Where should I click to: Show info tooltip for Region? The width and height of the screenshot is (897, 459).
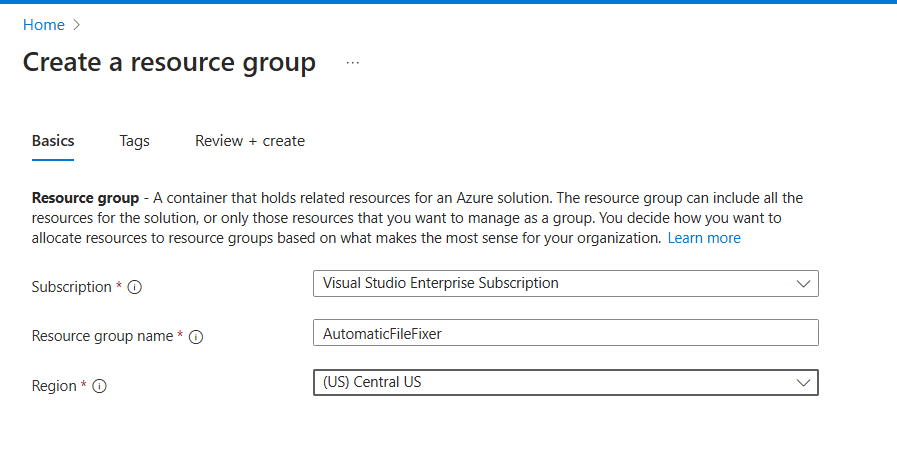[x=100, y=387]
